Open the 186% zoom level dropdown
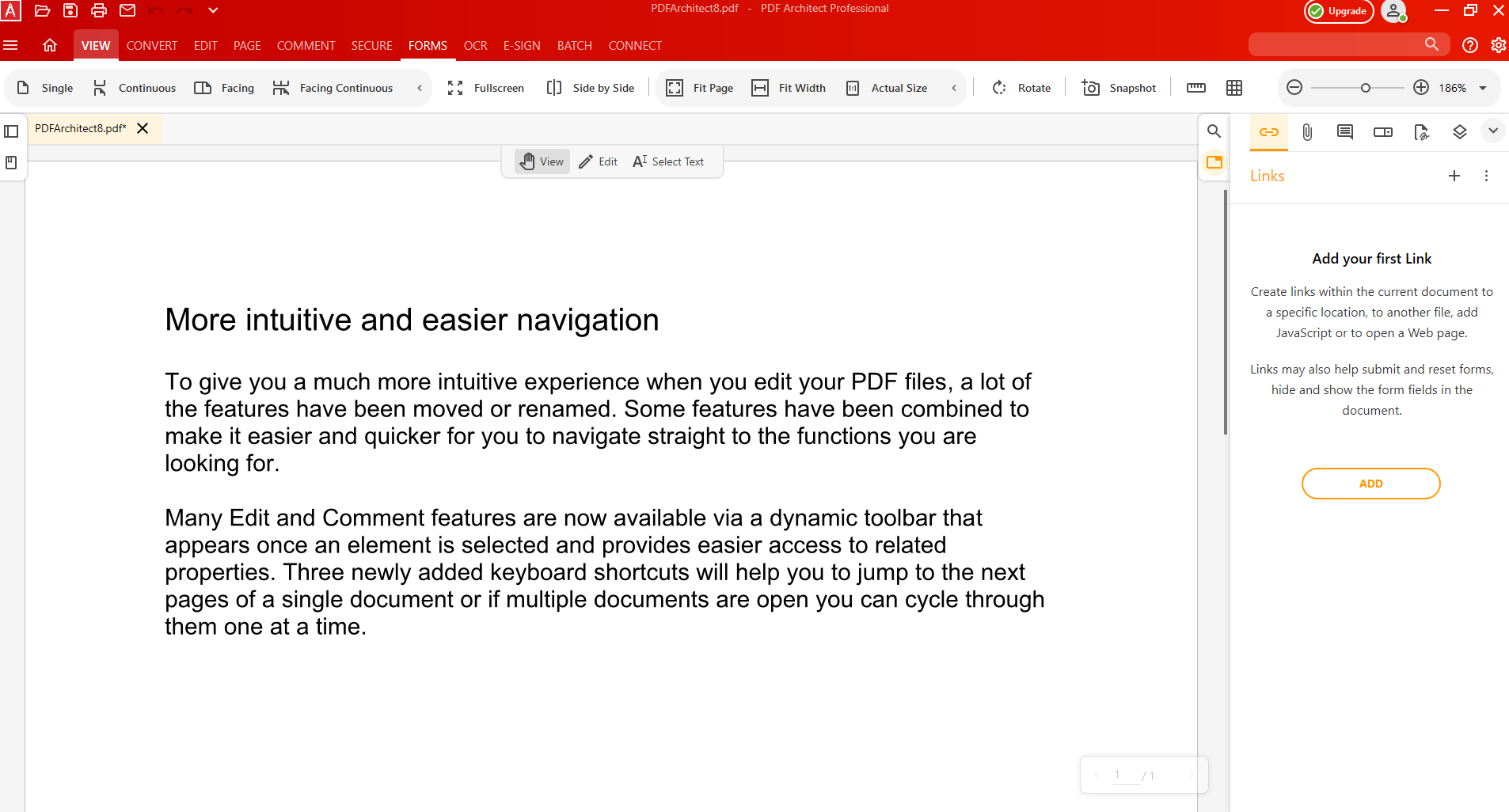The height and width of the screenshot is (812, 1509). (1483, 88)
